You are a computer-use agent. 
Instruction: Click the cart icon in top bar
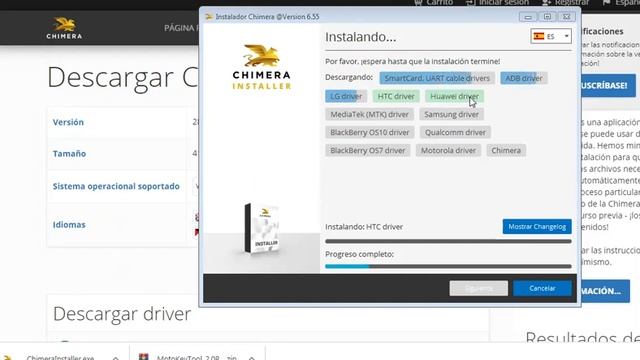pos(418,2)
